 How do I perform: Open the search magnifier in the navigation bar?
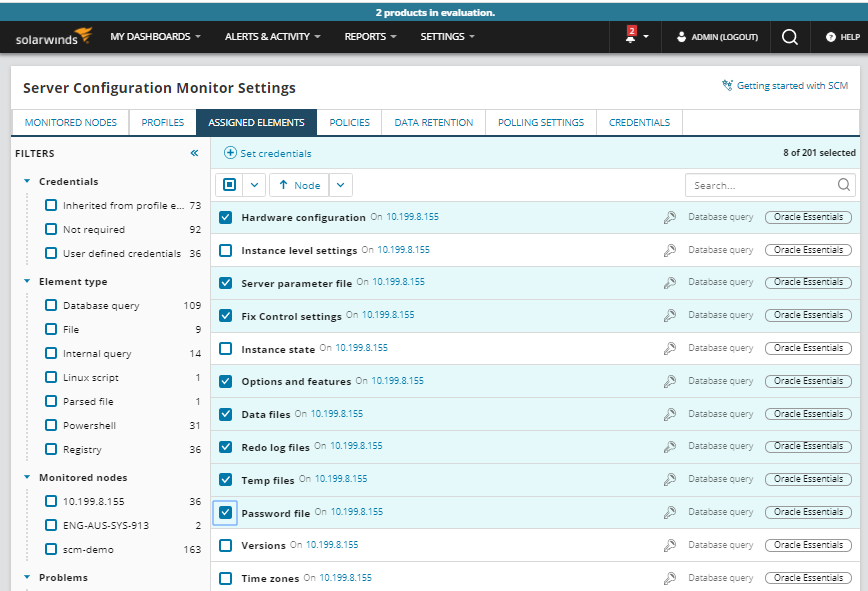pos(789,36)
